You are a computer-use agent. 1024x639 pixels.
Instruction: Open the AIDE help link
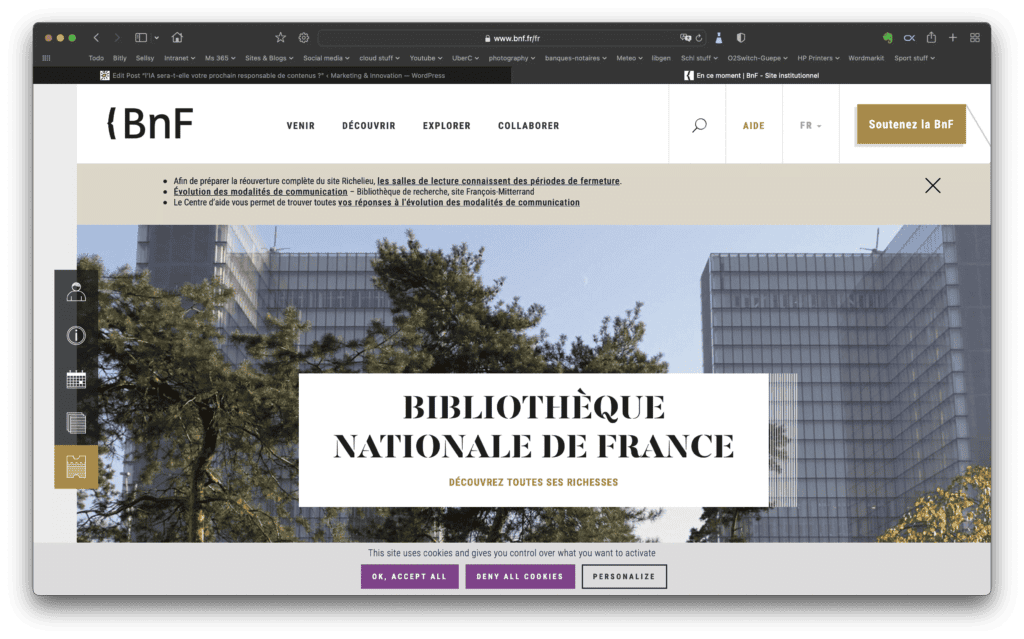click(x=754, y=125)
